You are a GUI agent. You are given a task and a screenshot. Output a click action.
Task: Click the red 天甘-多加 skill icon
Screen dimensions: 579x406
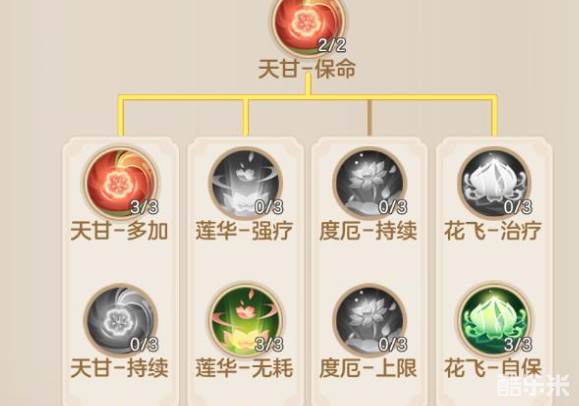click(x=121, y=182)
